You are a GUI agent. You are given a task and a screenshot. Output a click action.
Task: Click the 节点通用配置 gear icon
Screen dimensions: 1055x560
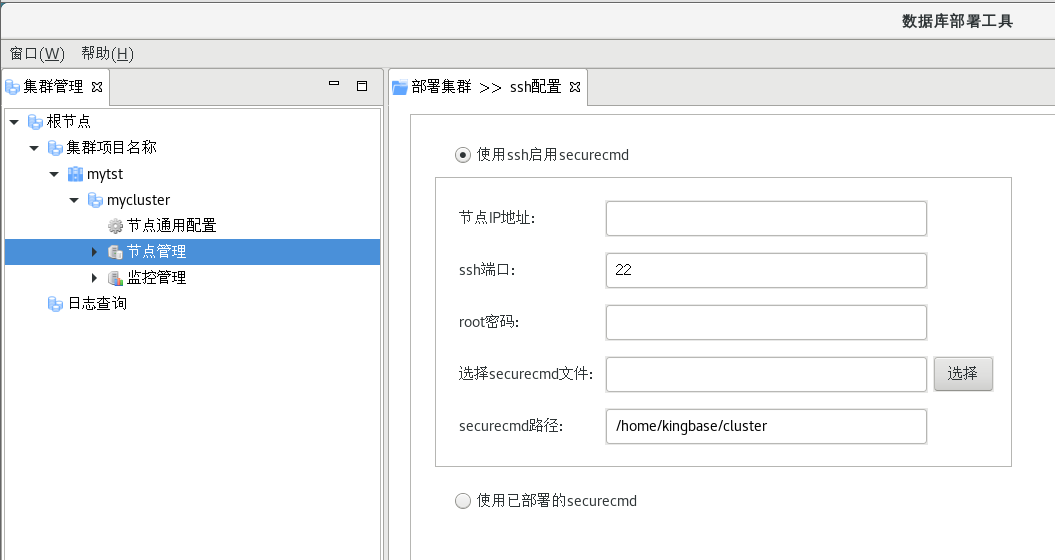click(x=116, y=226)
